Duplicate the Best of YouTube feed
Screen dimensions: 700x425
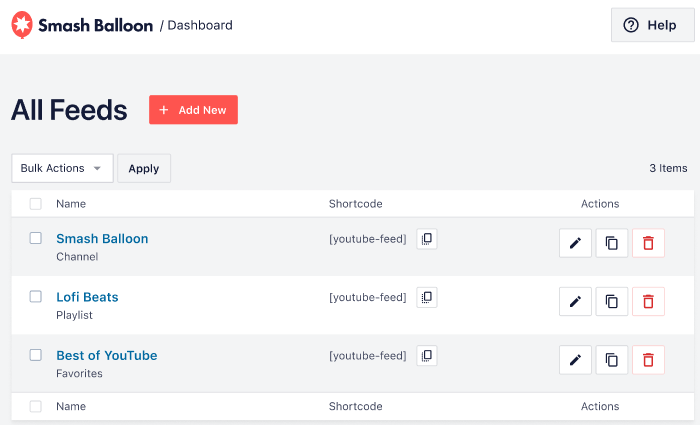tap(612, 360)
